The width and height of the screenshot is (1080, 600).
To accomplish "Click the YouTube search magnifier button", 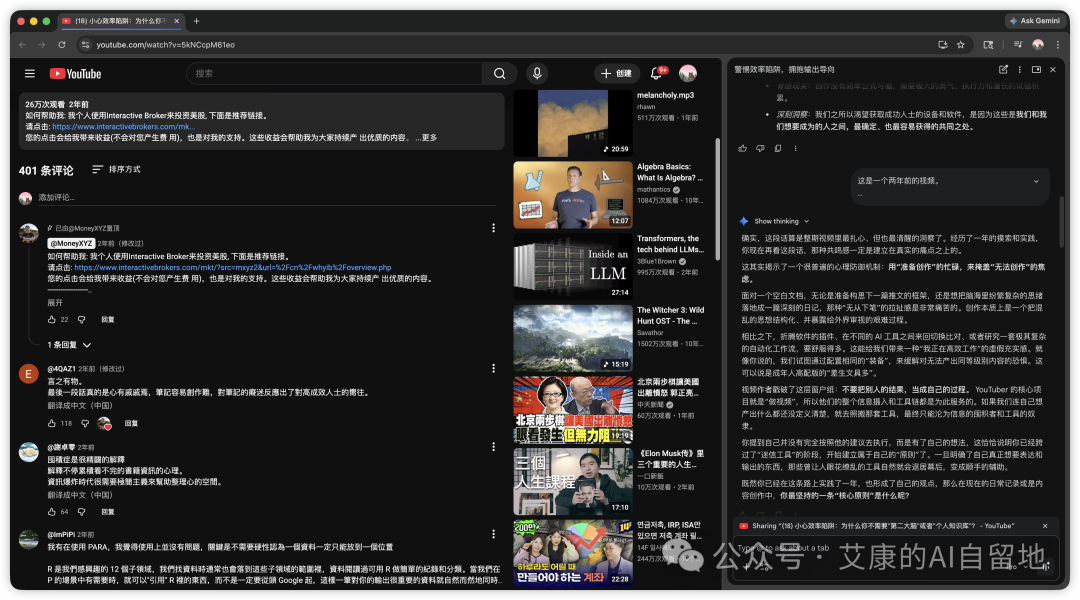I will (499, 73).
